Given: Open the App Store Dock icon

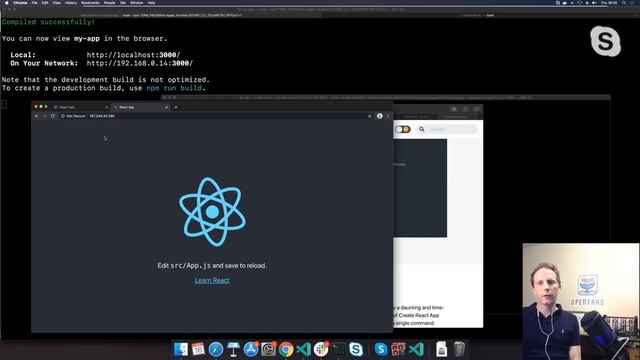Looking at the screenshot, I should coord(251,349).
